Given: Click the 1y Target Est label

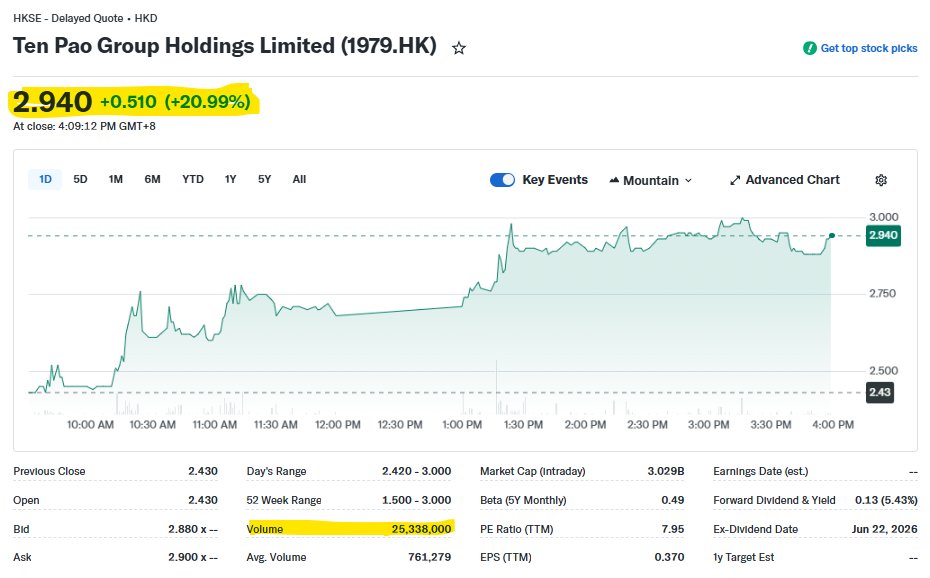Looking at the screenshot, I should point(744,557).
